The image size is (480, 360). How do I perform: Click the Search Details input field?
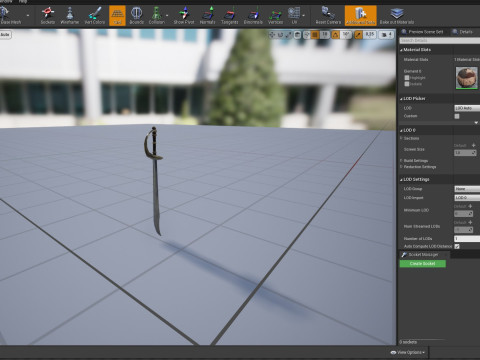pyautogui.click(x=440, y=40)
